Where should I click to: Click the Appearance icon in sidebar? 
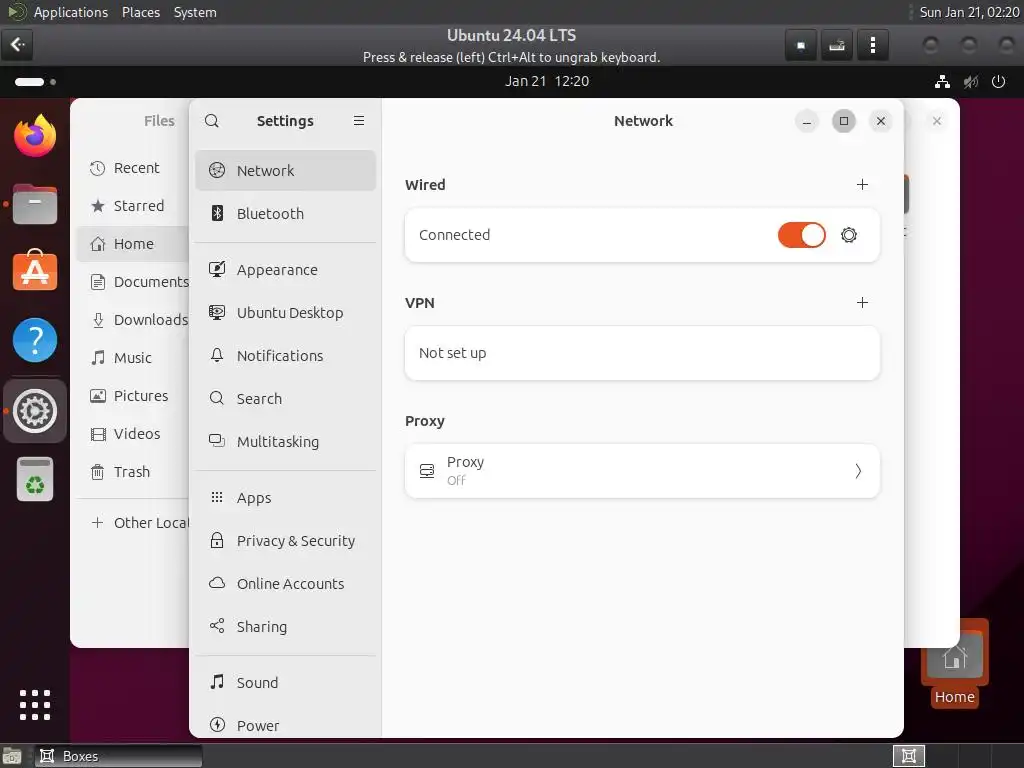(217, 269)
